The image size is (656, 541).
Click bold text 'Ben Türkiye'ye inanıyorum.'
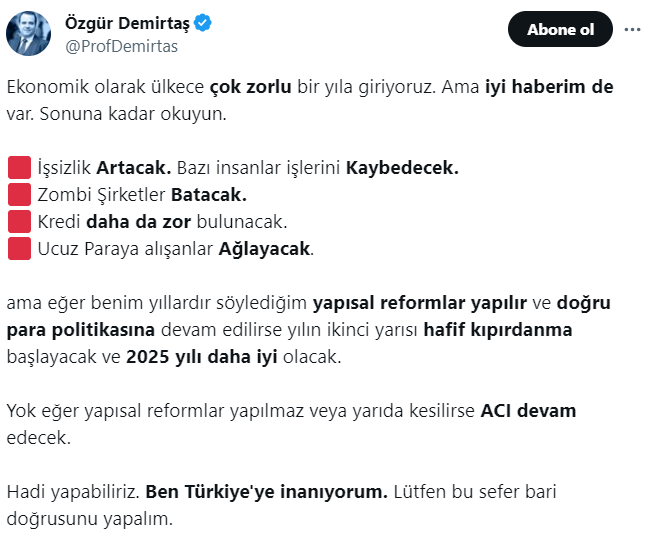coord(266,492)
